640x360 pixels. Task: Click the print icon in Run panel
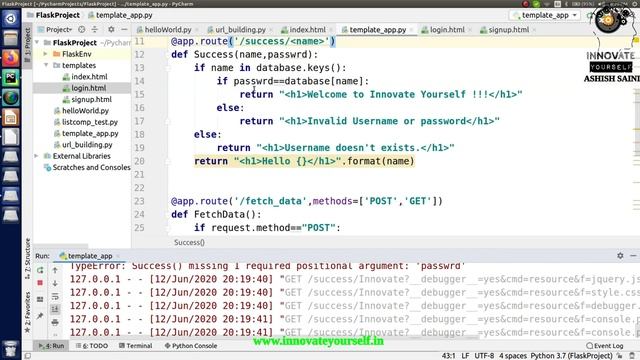[55, 322]
